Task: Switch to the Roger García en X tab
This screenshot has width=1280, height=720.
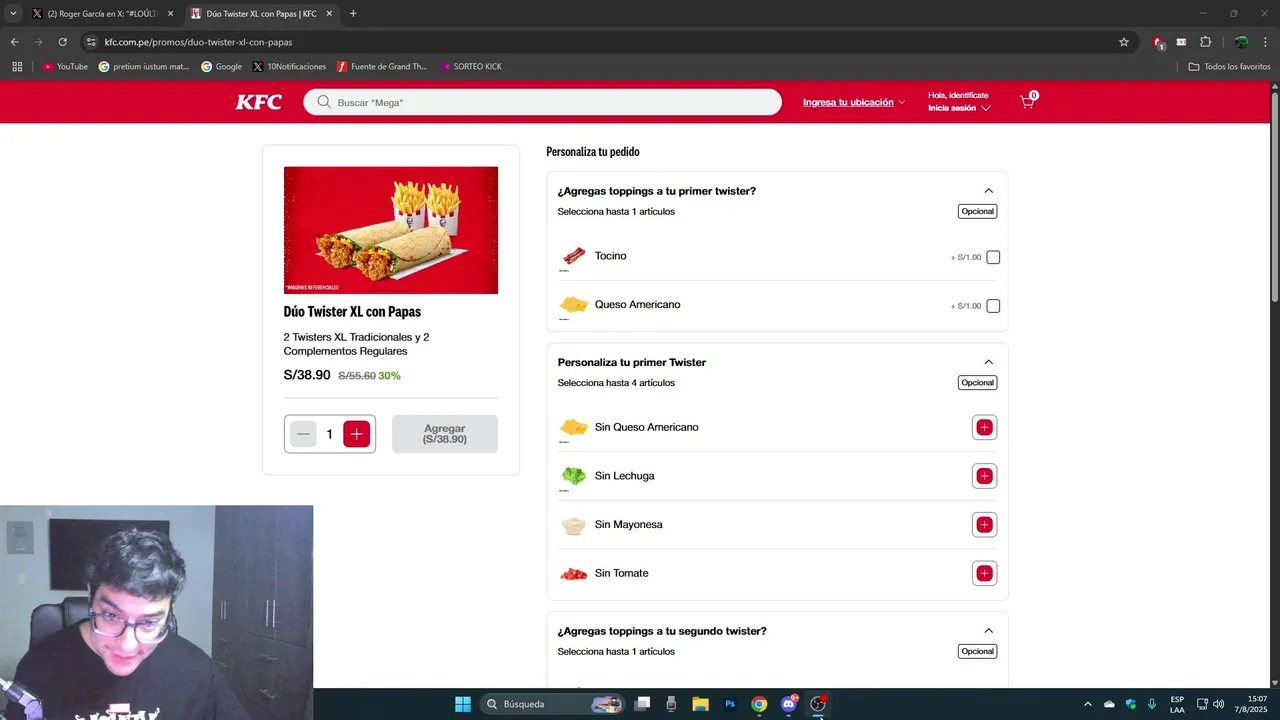Action: (x=100, y=14)
